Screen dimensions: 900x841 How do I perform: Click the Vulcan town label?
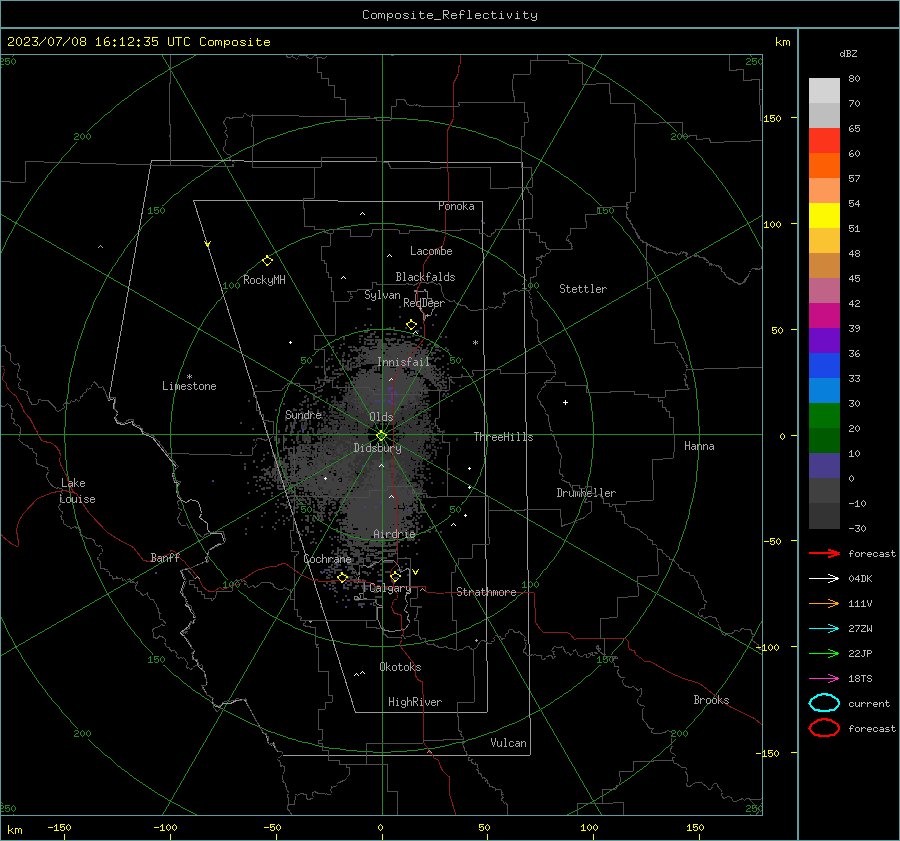coord(508,743)
